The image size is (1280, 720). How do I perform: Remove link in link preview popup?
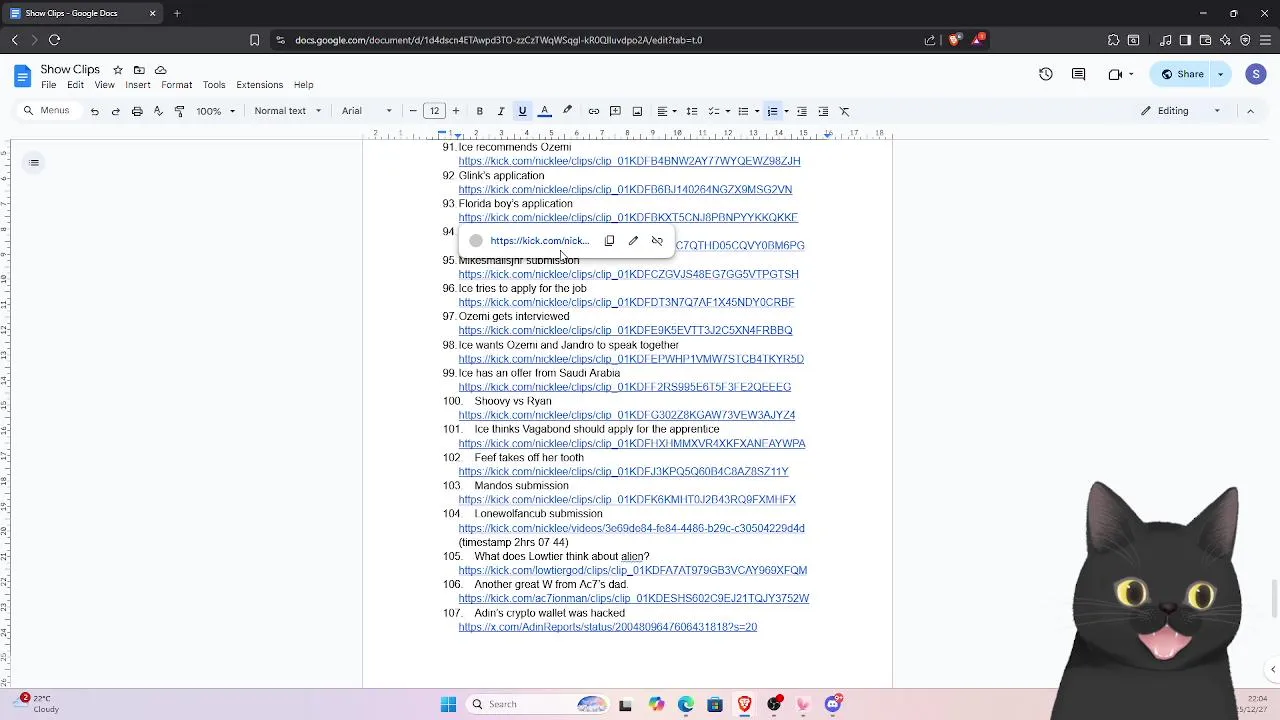(x=657, y=241)
